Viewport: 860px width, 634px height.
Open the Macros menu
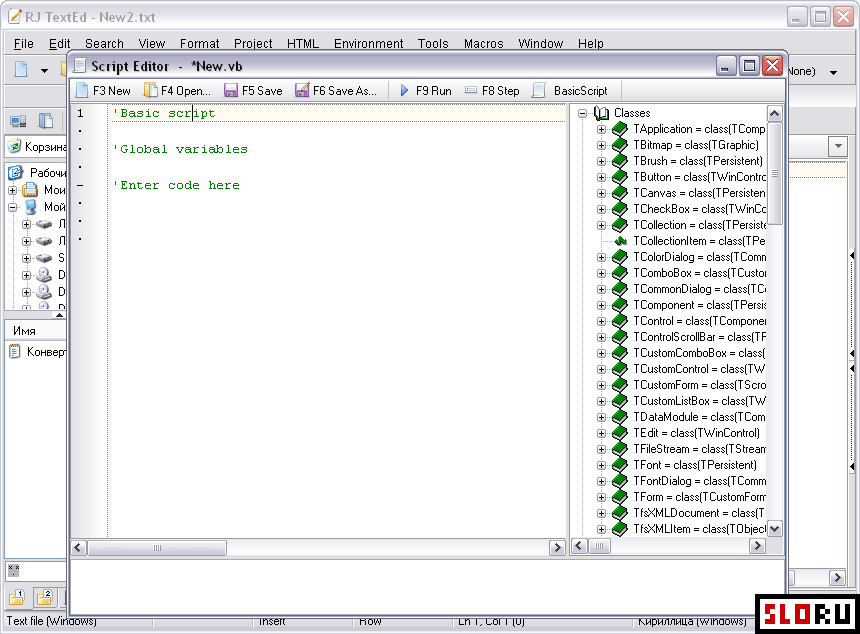(484, 43)
